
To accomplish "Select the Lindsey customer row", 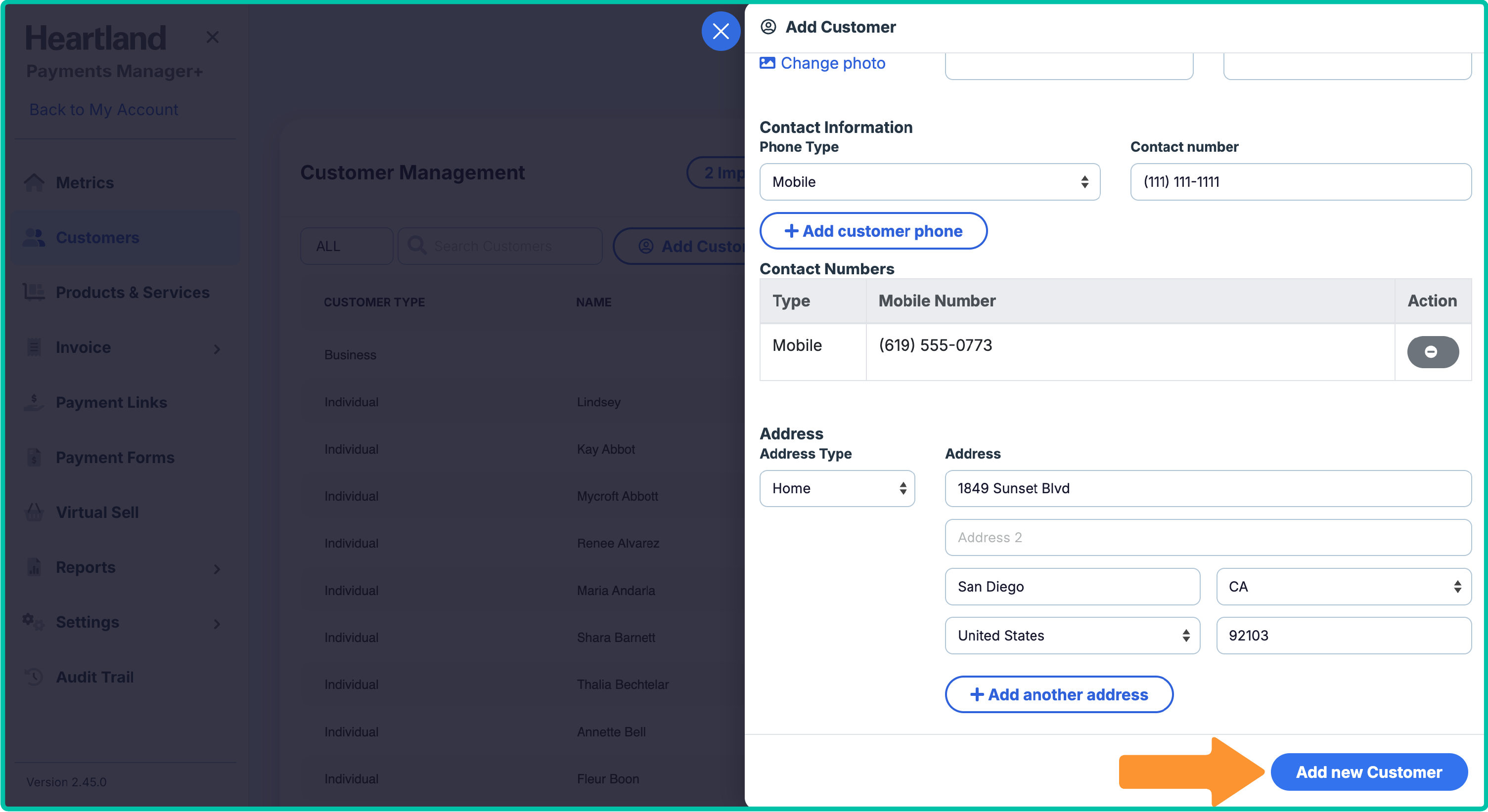I will click(523, 402).
